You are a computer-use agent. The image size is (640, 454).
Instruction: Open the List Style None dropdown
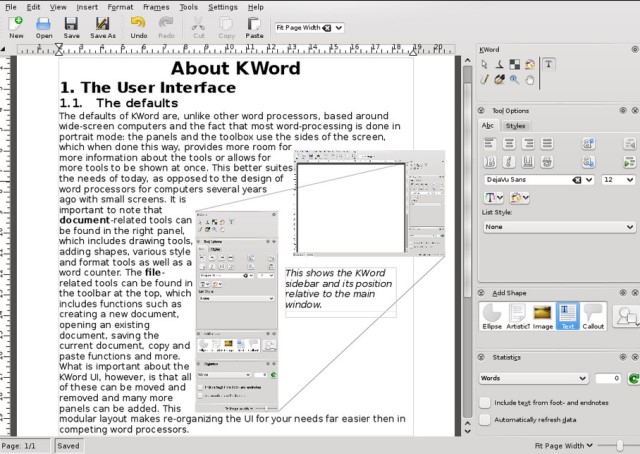[x=559, y=227]
